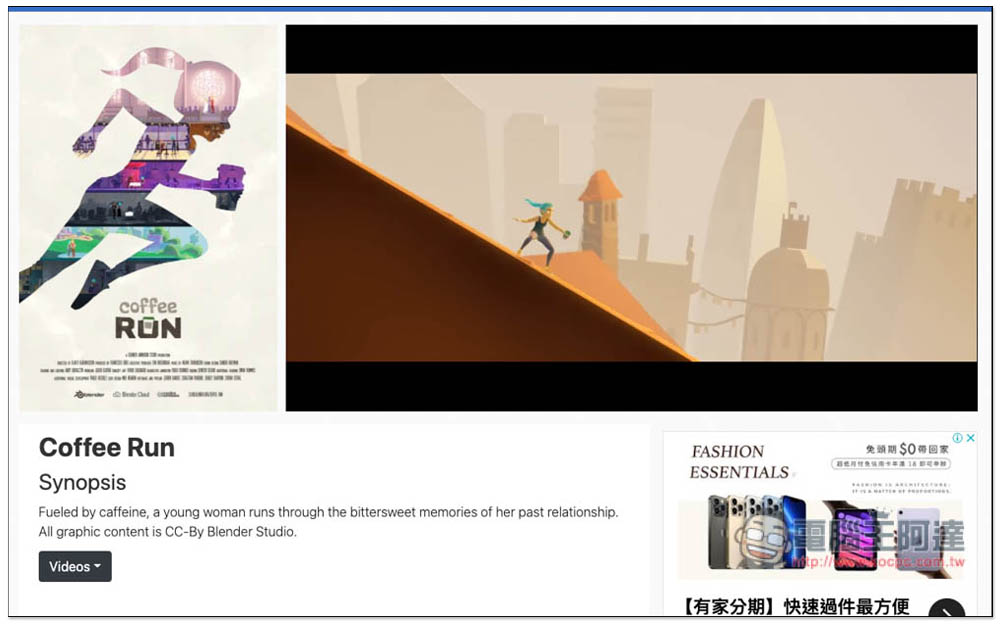Close the ad with the X icon

point(970,438)
